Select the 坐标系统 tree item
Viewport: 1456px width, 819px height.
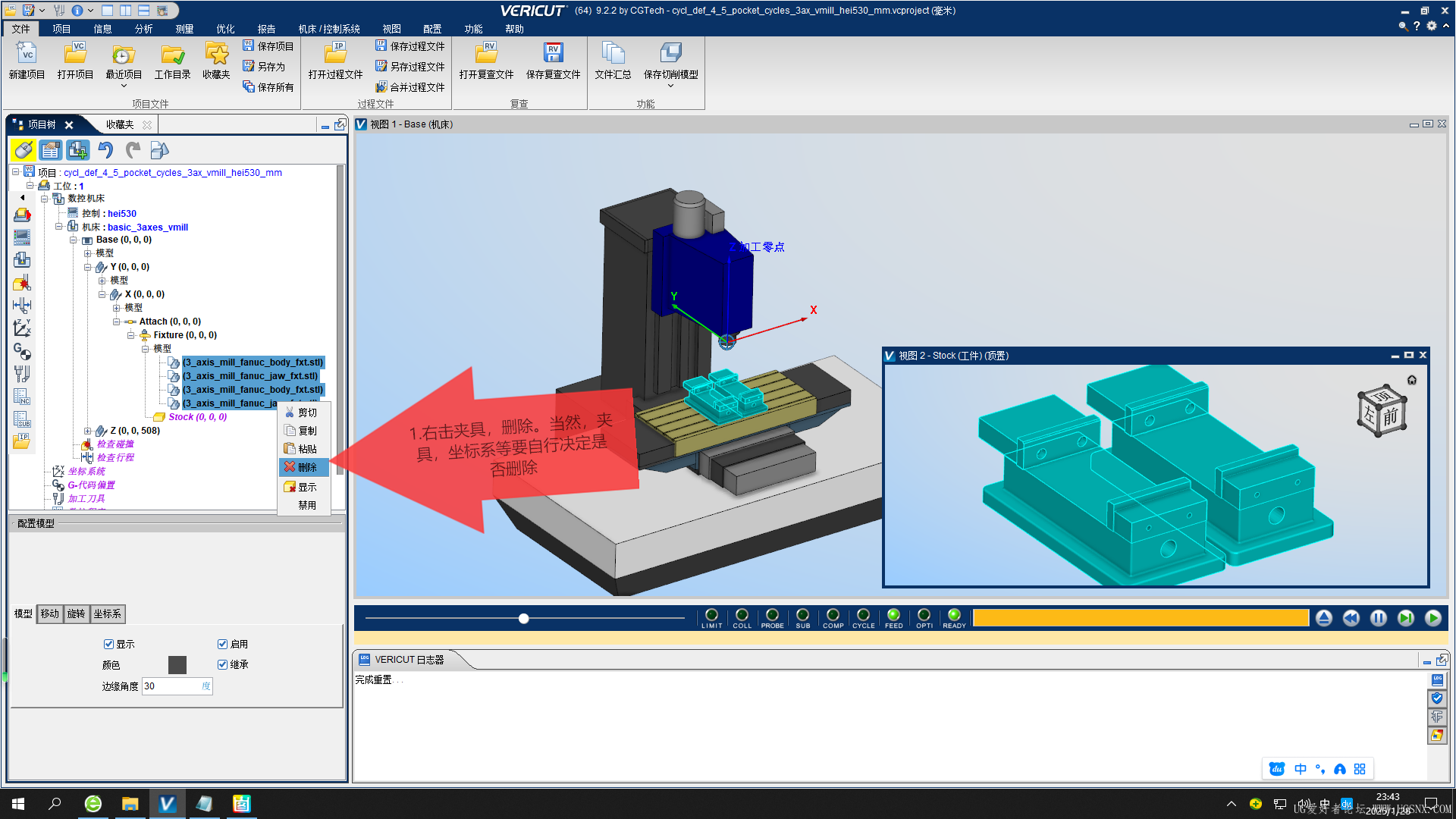[86, 472]
